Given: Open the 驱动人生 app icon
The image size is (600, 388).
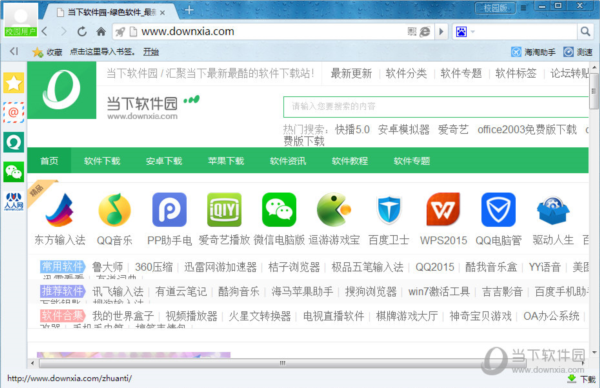Looking at the screenshot, I should pos(553,210).
